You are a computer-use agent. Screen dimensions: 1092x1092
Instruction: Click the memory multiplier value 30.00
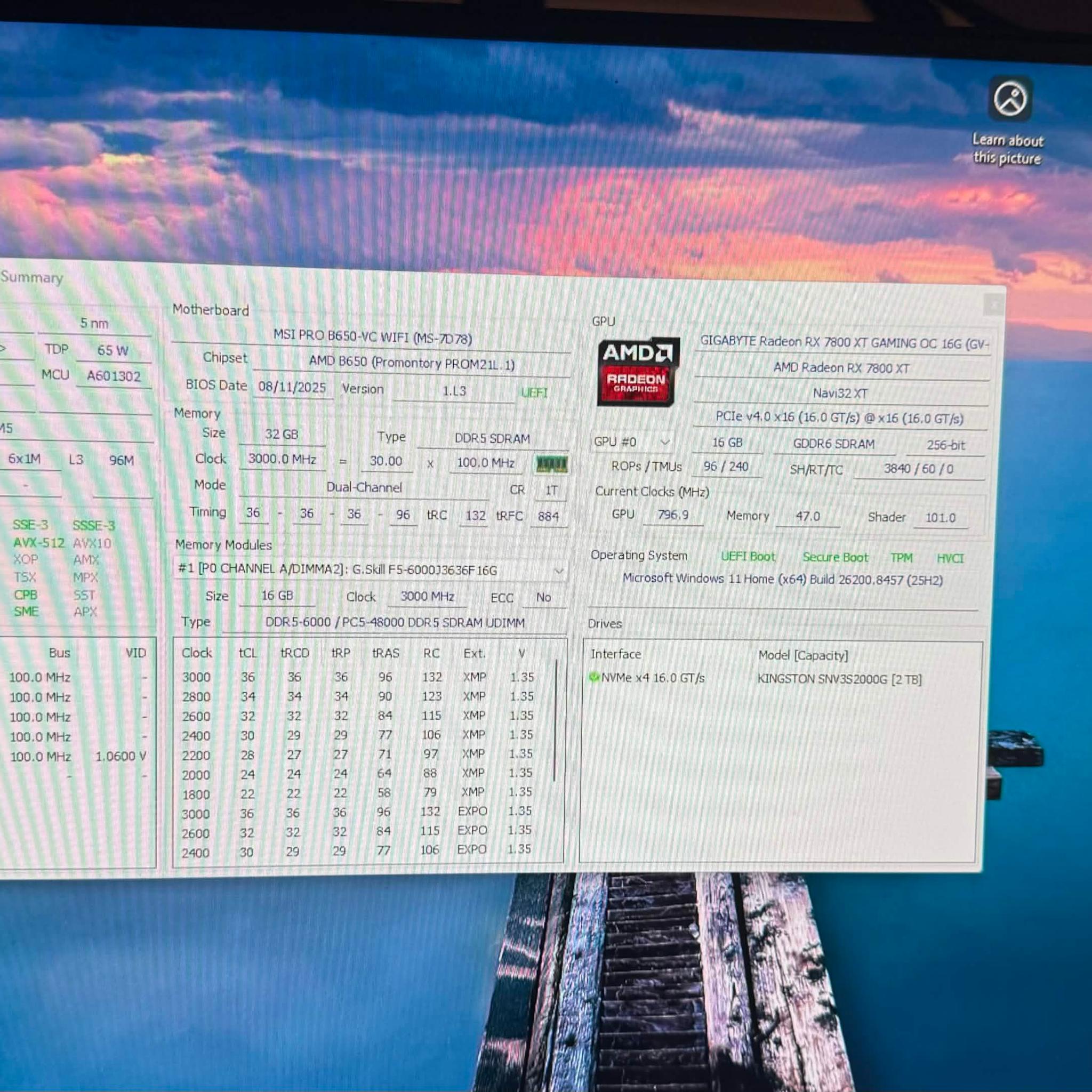pos(386,461)
